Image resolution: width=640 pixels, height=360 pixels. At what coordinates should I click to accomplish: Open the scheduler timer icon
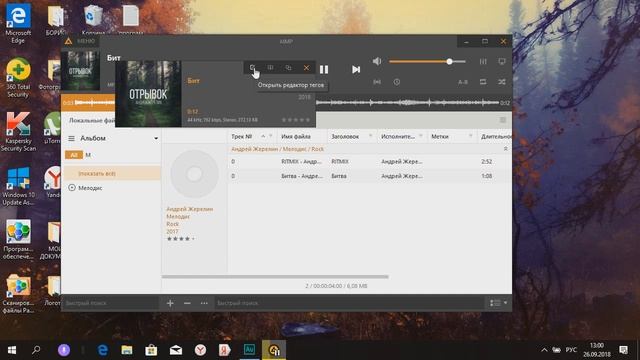tap(397, 82)
